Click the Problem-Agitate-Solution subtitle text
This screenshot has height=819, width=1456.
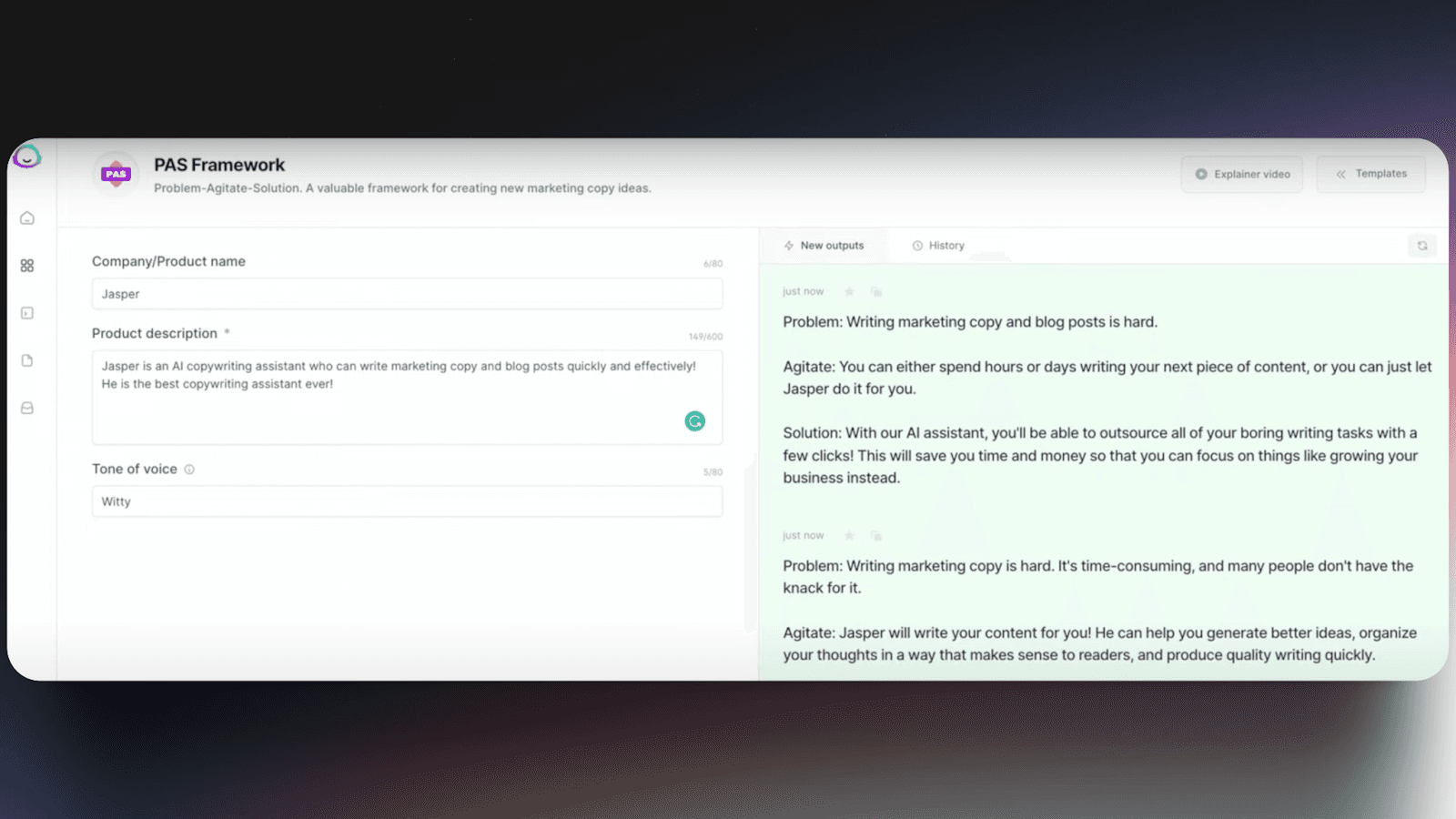point(402,188)
